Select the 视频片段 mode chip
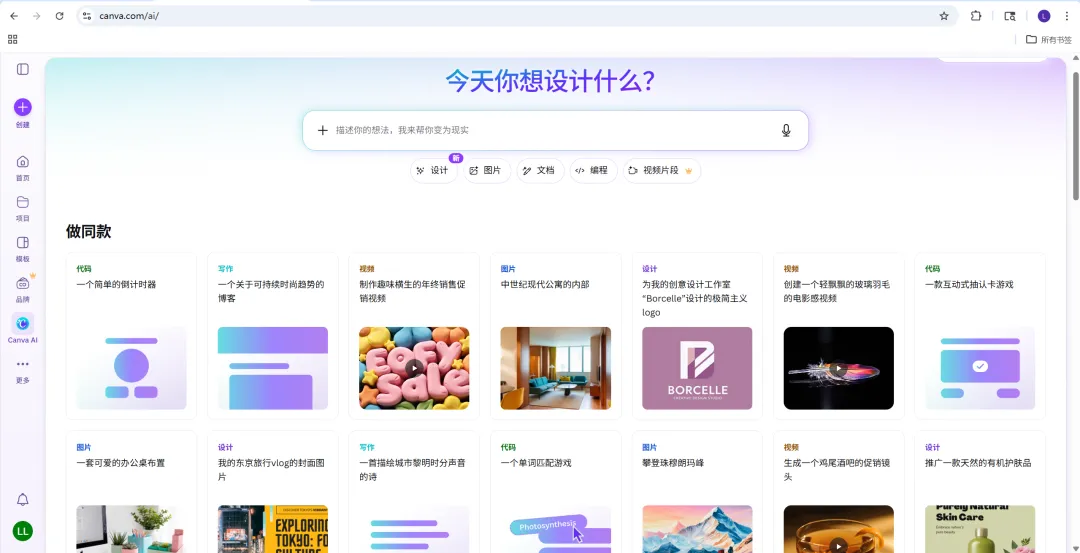This screenshot has width=1080, height=553. (662, 170)
